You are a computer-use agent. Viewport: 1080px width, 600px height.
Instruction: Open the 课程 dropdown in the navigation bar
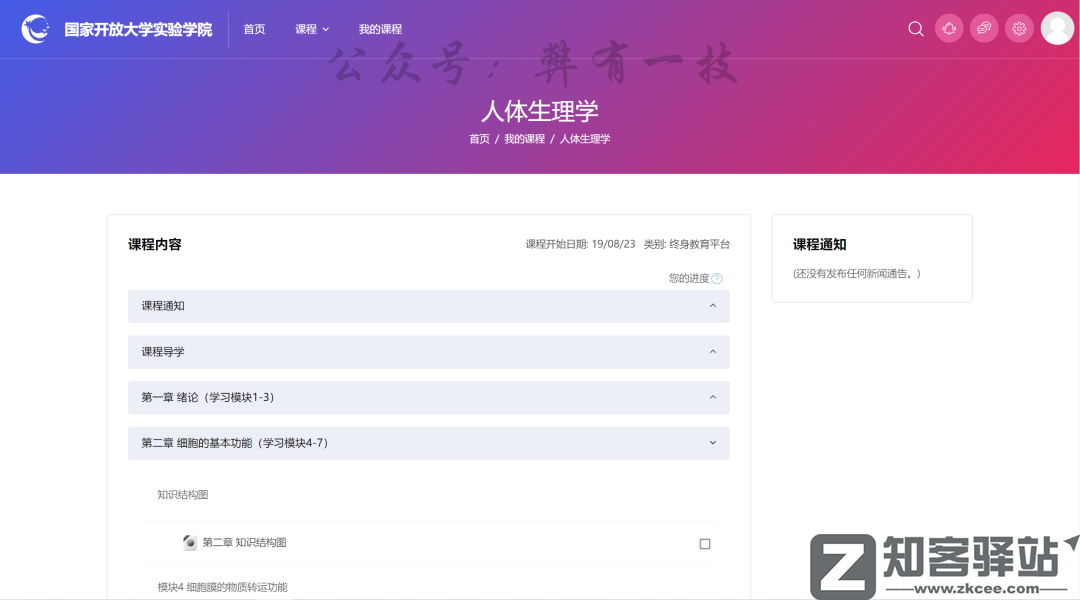pos(311,29)
